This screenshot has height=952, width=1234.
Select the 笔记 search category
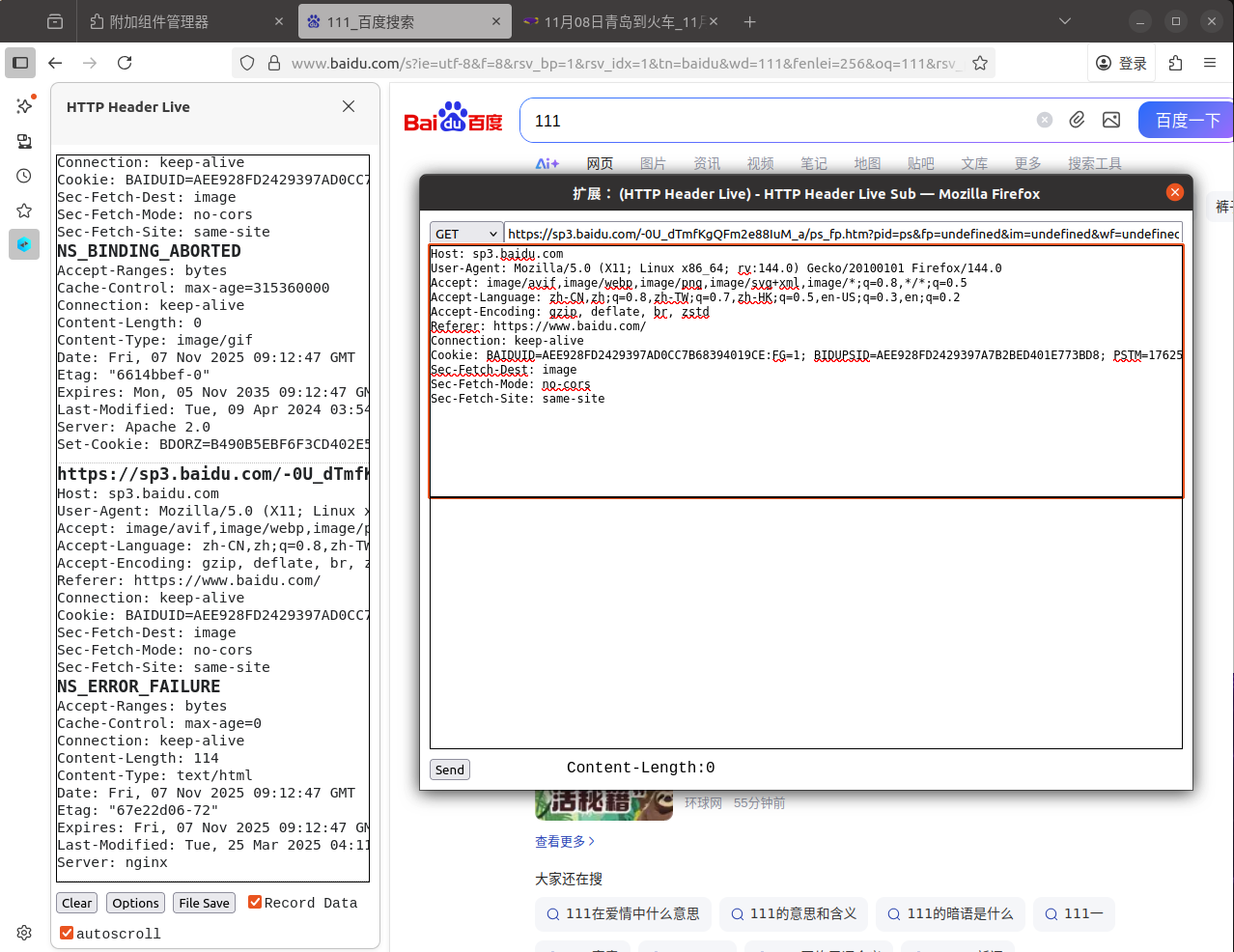pyautogui.click(x=814, y=163)
